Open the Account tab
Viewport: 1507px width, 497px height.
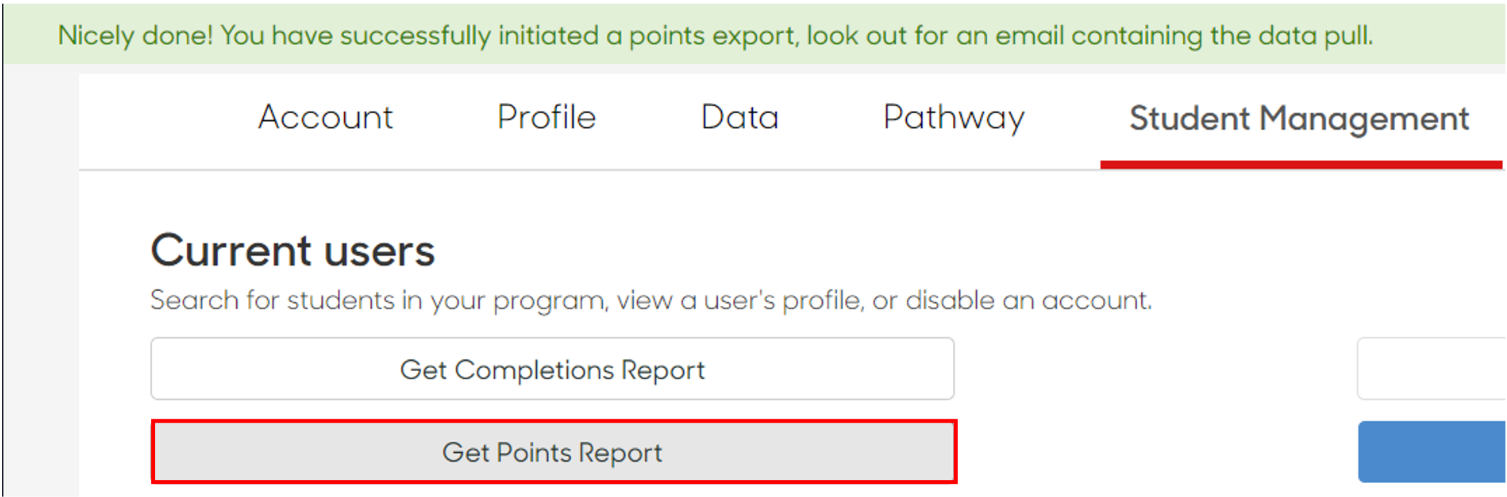point(325,118)
